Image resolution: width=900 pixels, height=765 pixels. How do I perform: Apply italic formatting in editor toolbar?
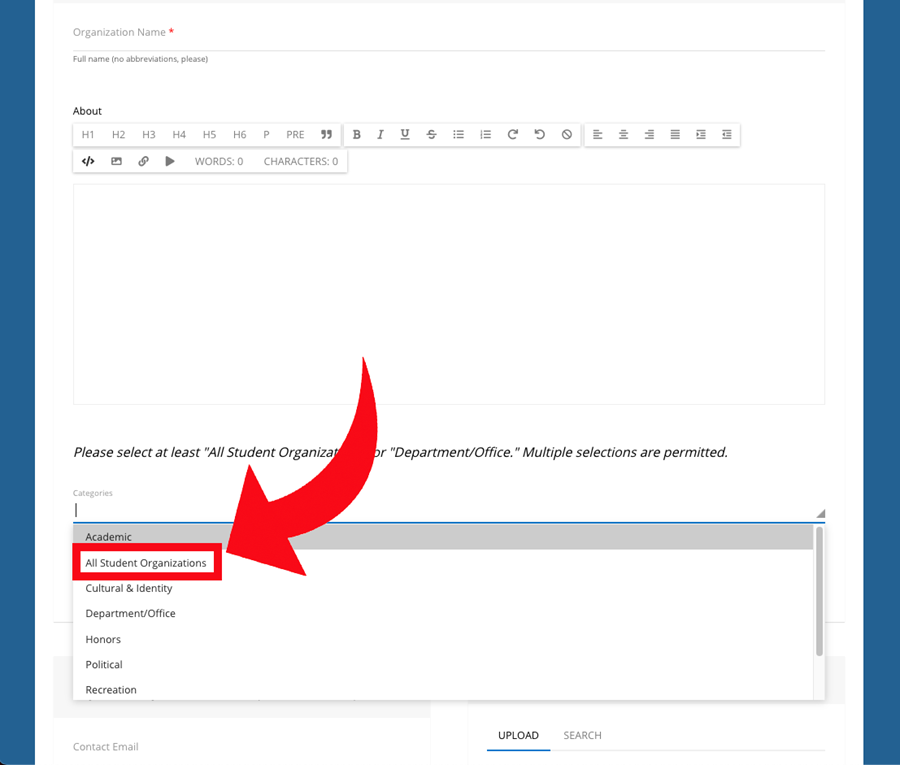tap(380, 135)
